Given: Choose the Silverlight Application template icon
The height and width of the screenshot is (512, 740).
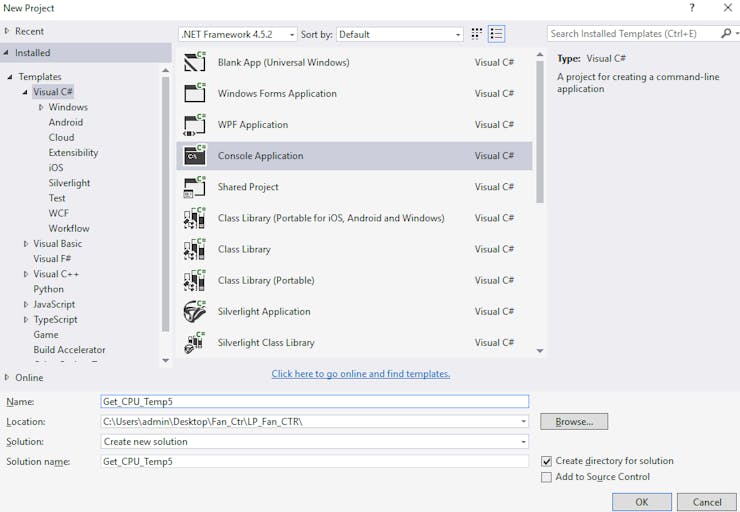Looking at the screenshot, I should (x=194, y=311).
